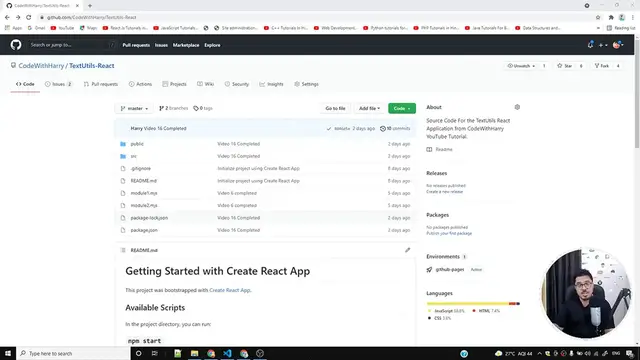Open user avatar menu dropdown

pyautogui.click(x=618, y=45)
